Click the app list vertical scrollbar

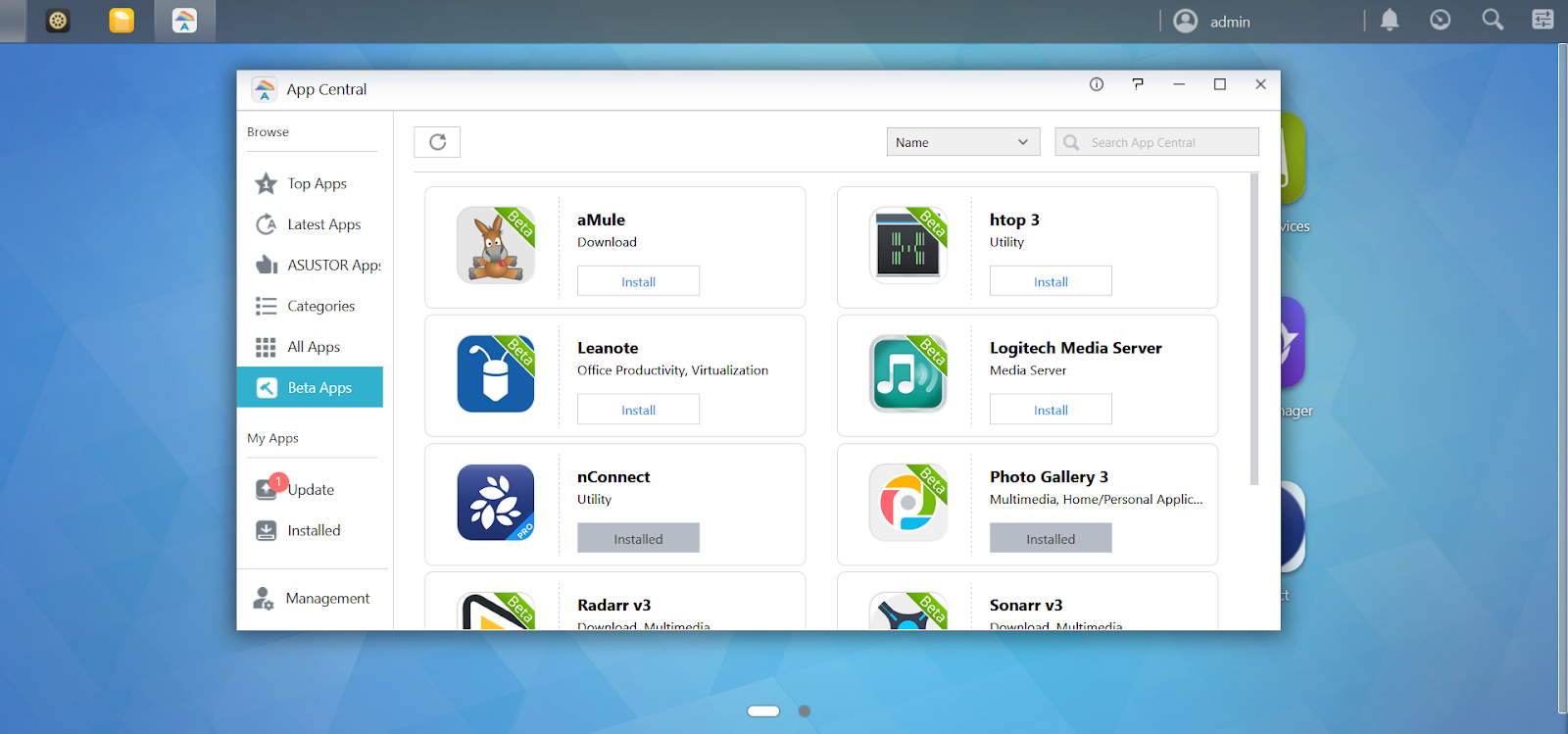[1253, 329]
